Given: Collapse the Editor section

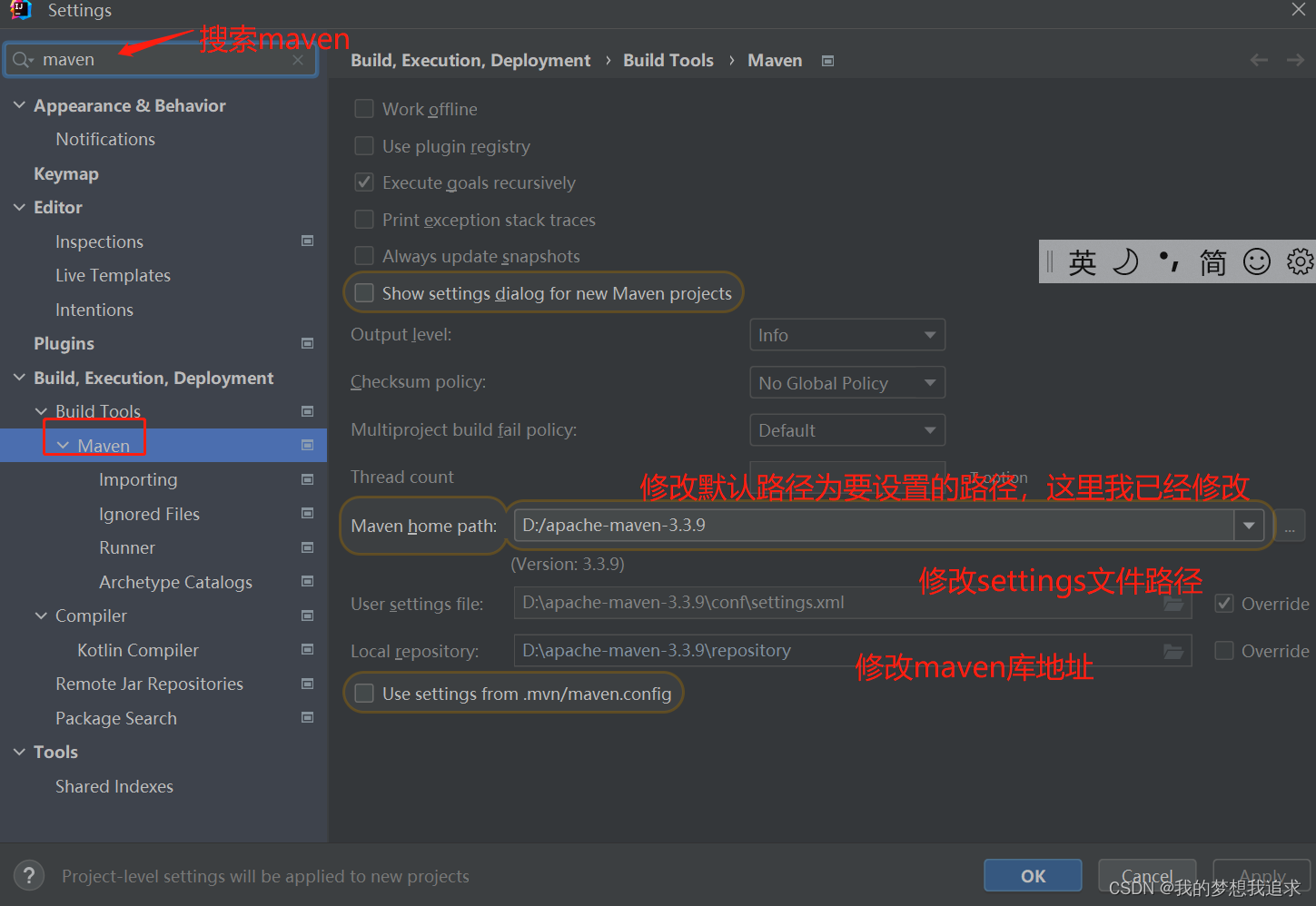Looking at the screenshot, I should point(19,207).
